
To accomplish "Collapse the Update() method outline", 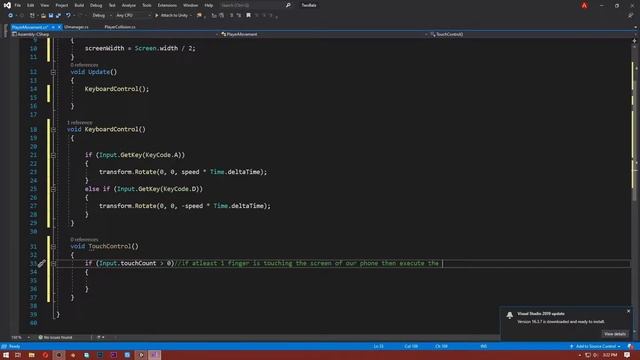I will point(53,72).
